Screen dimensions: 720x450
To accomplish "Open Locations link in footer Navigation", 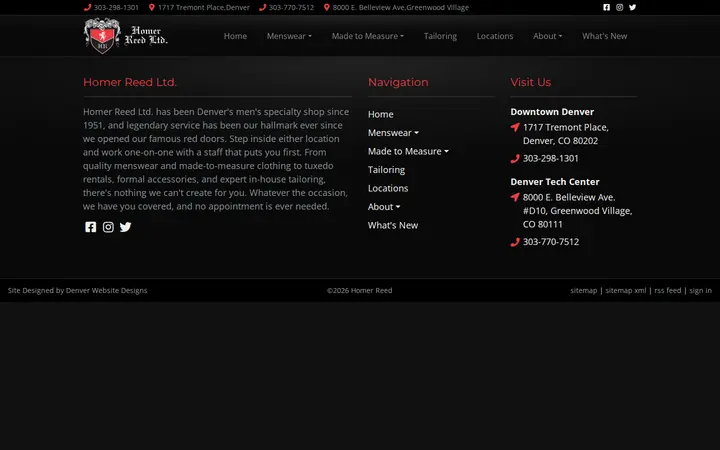I will point(388,188).
